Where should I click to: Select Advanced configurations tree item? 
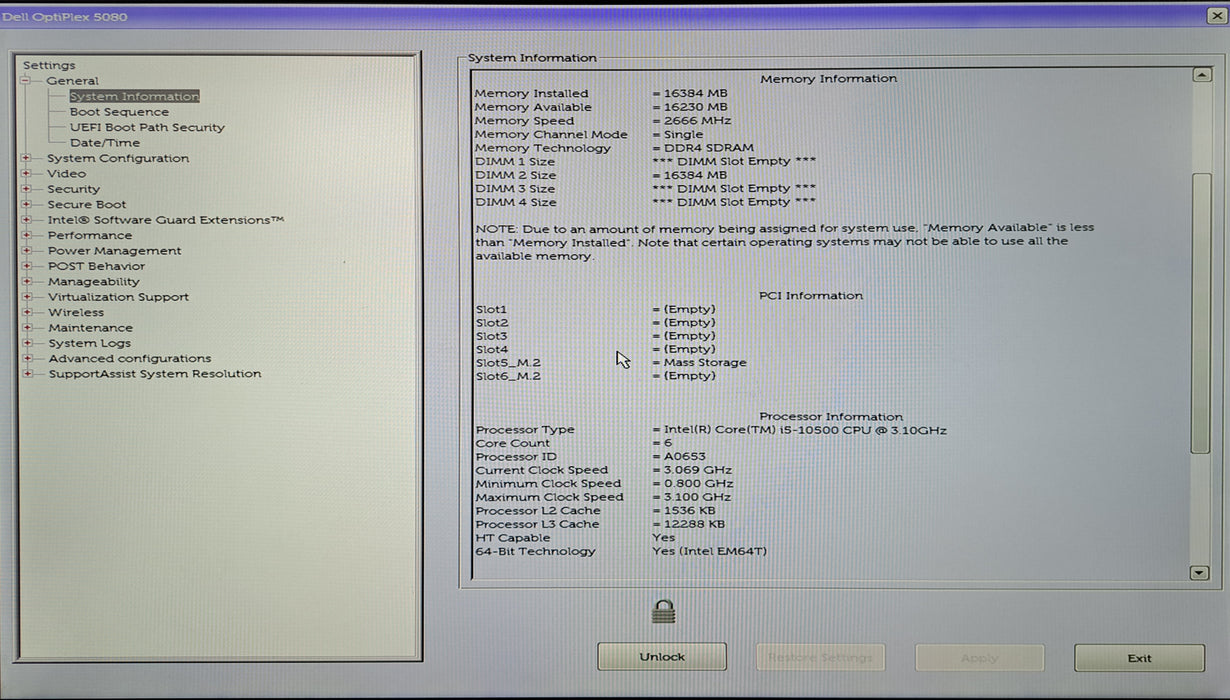[130, 358]
